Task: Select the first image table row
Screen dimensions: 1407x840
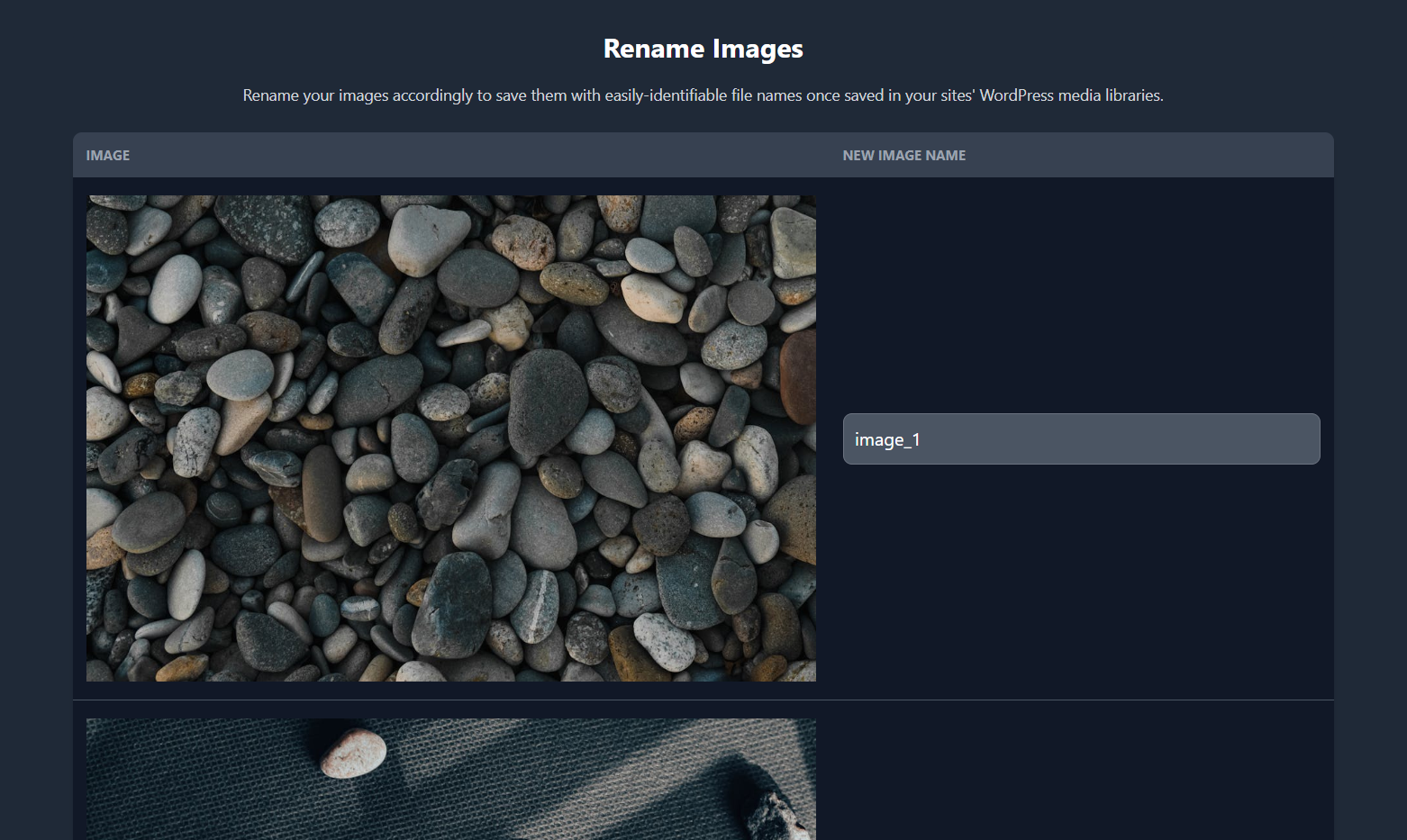Action: click(x=703, y=438)
